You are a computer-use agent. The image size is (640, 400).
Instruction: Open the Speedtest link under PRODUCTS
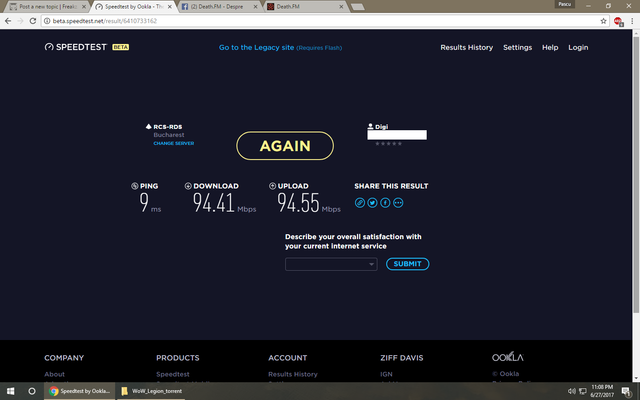point(173,374)
